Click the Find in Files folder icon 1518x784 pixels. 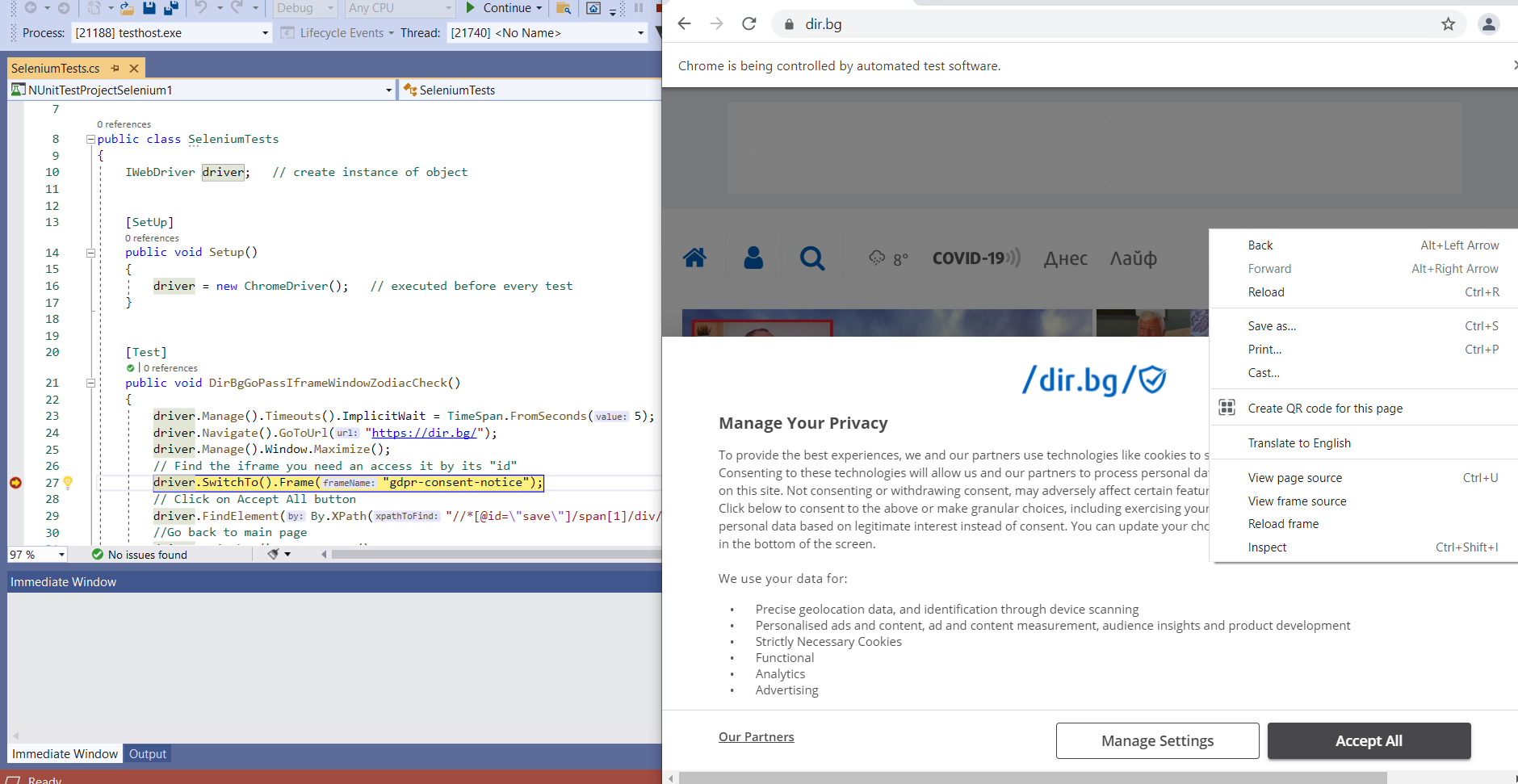pos(564,8)
